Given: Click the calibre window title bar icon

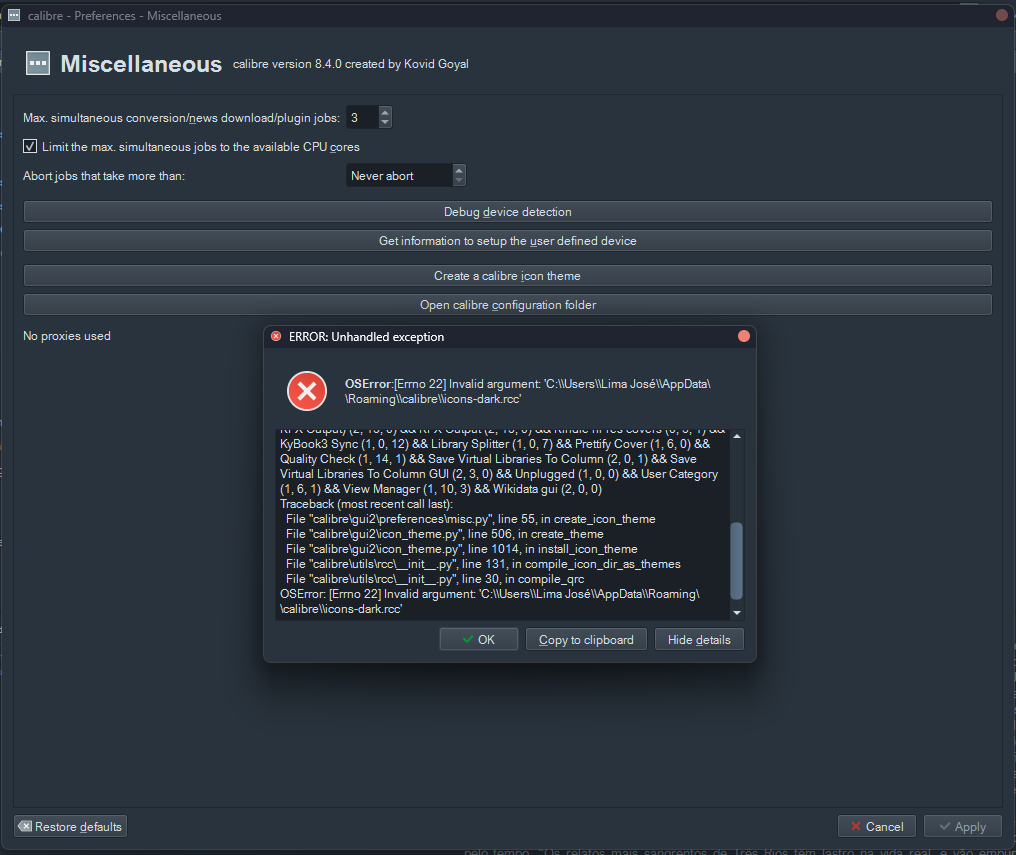Looking at the screenshot, I should click(x=14, y=15).
